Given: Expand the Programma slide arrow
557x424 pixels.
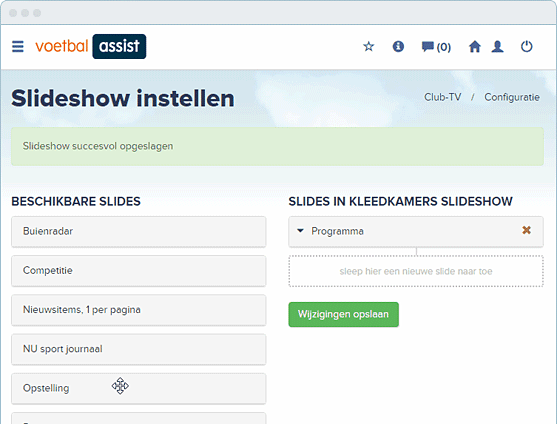Looking at the screenshot, I should (x=300, y=231).
